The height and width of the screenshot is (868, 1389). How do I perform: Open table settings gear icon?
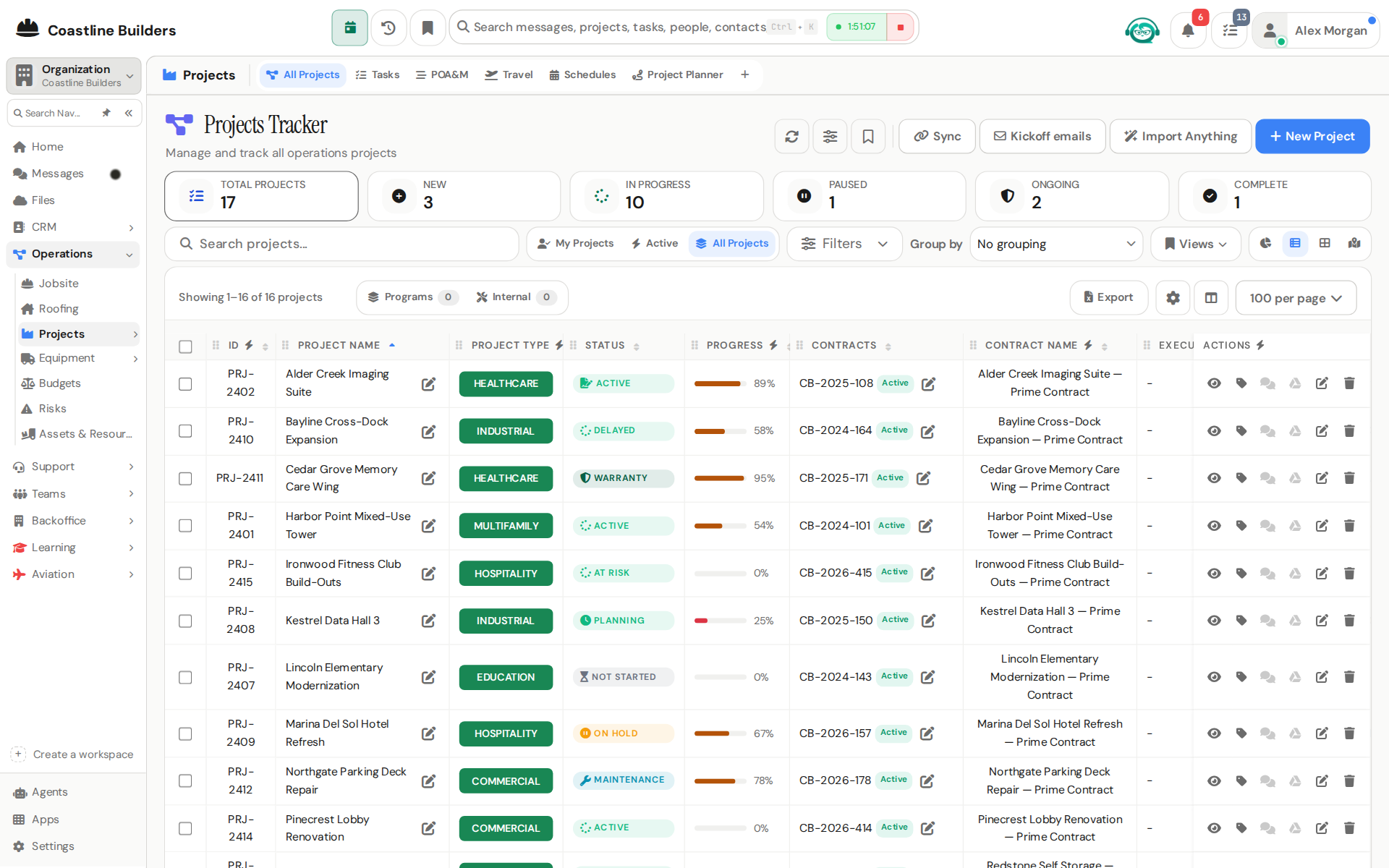pyautogui.click(x=1173, y=297)
